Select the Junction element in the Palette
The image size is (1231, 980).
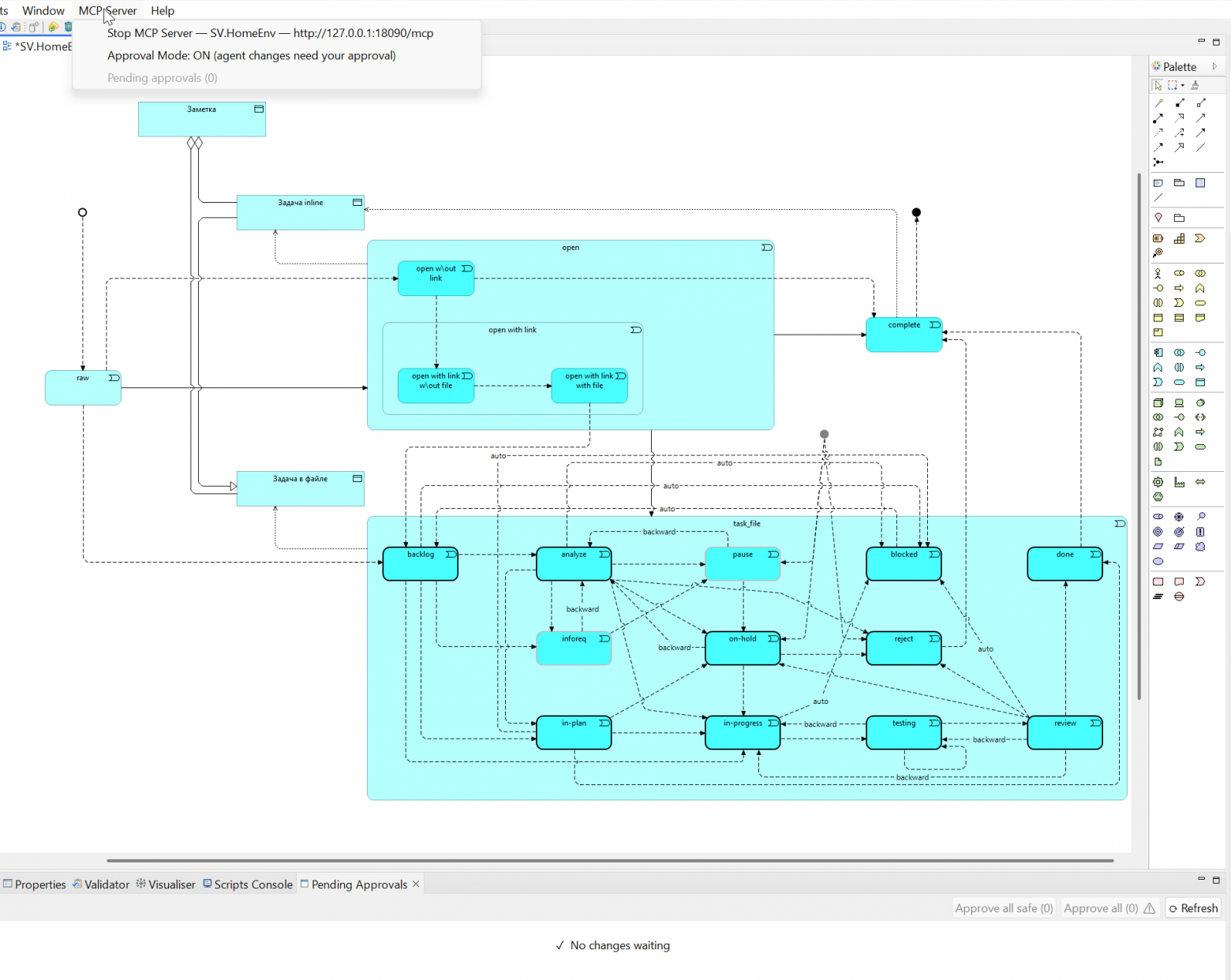click(1158, 162)
